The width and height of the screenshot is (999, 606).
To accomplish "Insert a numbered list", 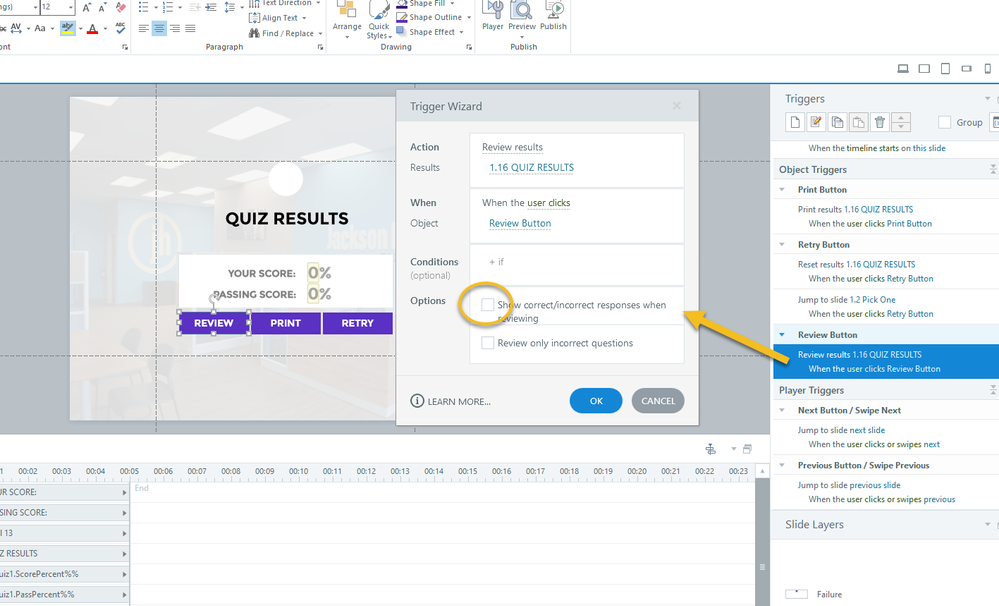I will 168,7.
